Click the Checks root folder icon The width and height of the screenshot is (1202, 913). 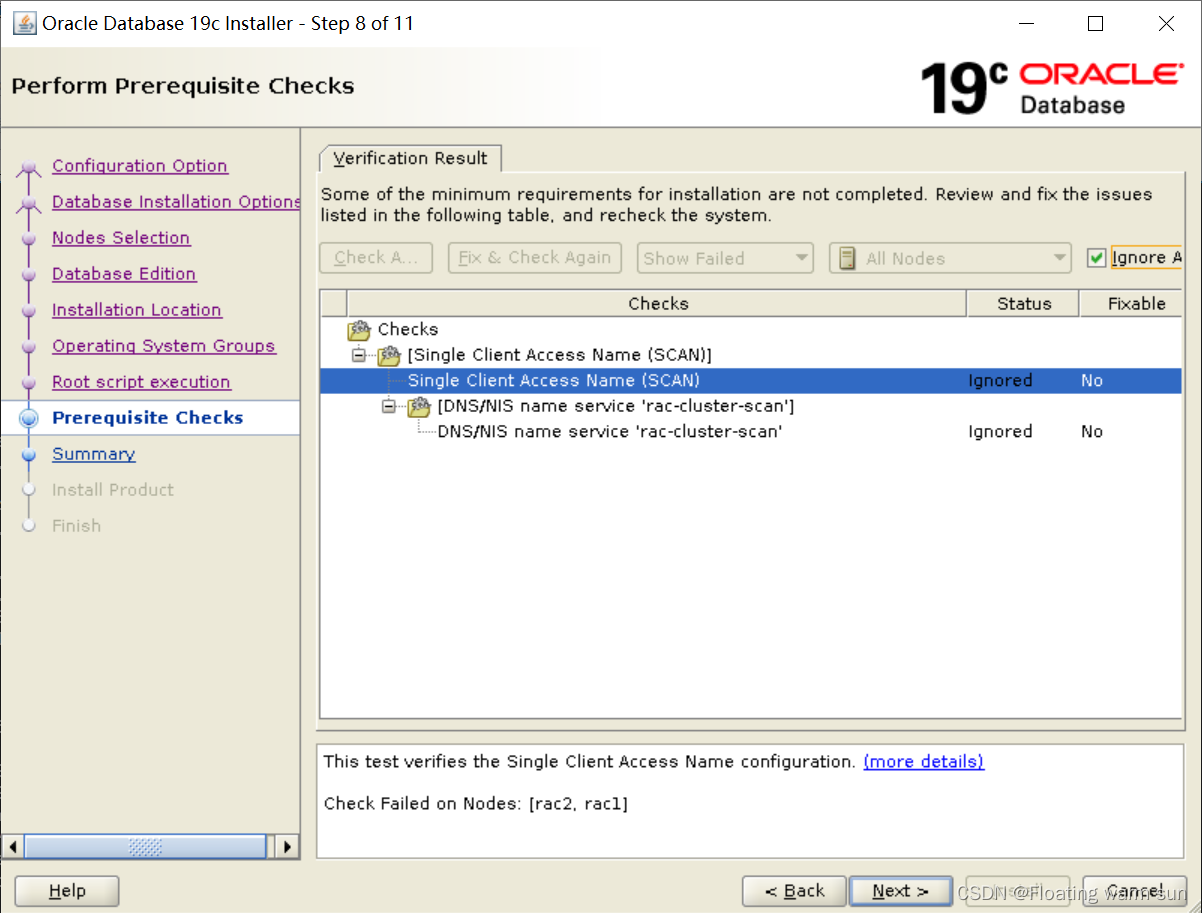click(358, 329)
